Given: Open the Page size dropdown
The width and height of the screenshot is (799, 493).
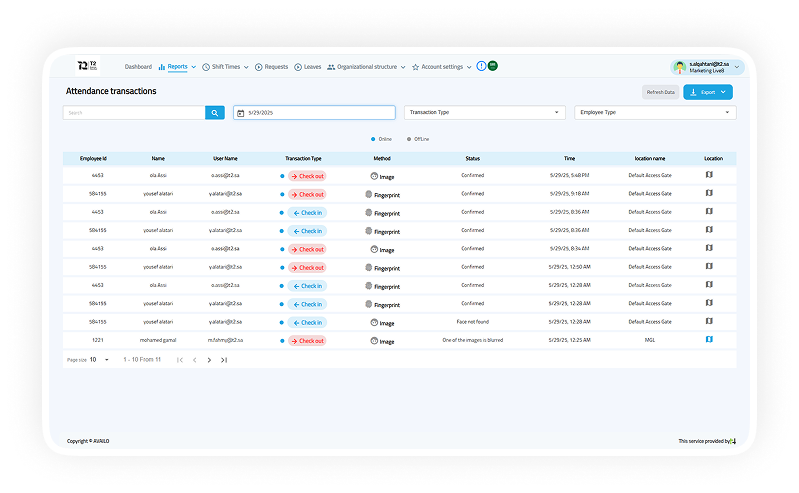Looking at the screenshot, I should click(x=99, y=359).
